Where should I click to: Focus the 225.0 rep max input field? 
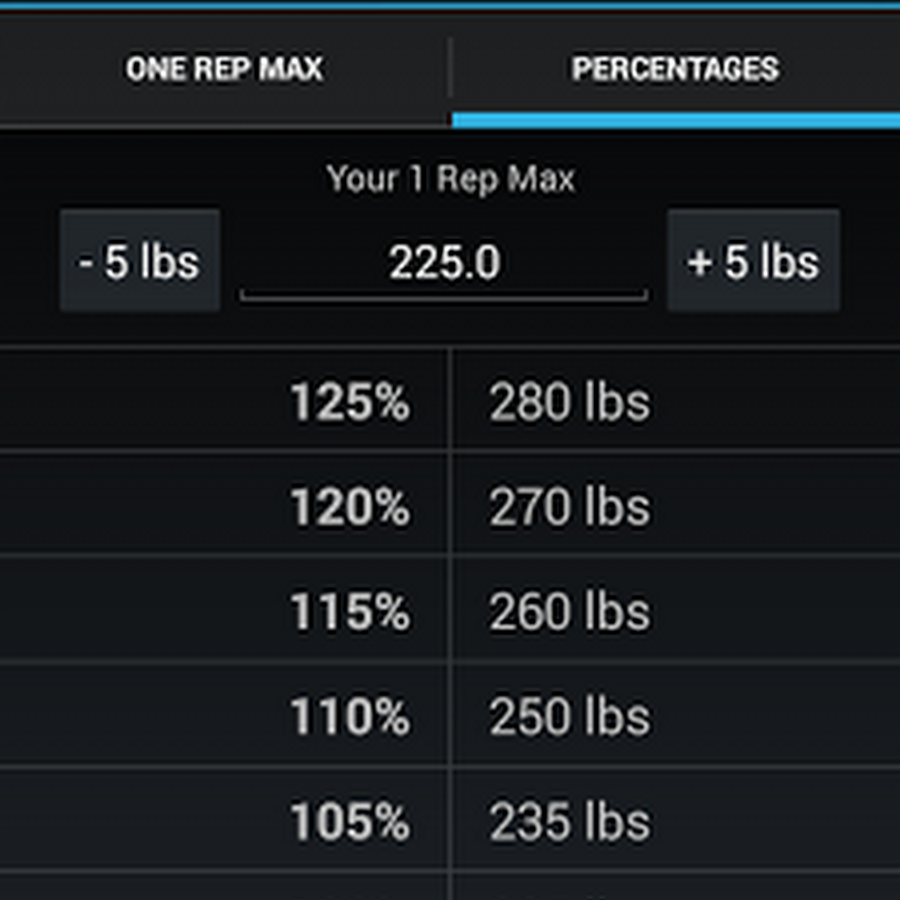pos(444,264)
